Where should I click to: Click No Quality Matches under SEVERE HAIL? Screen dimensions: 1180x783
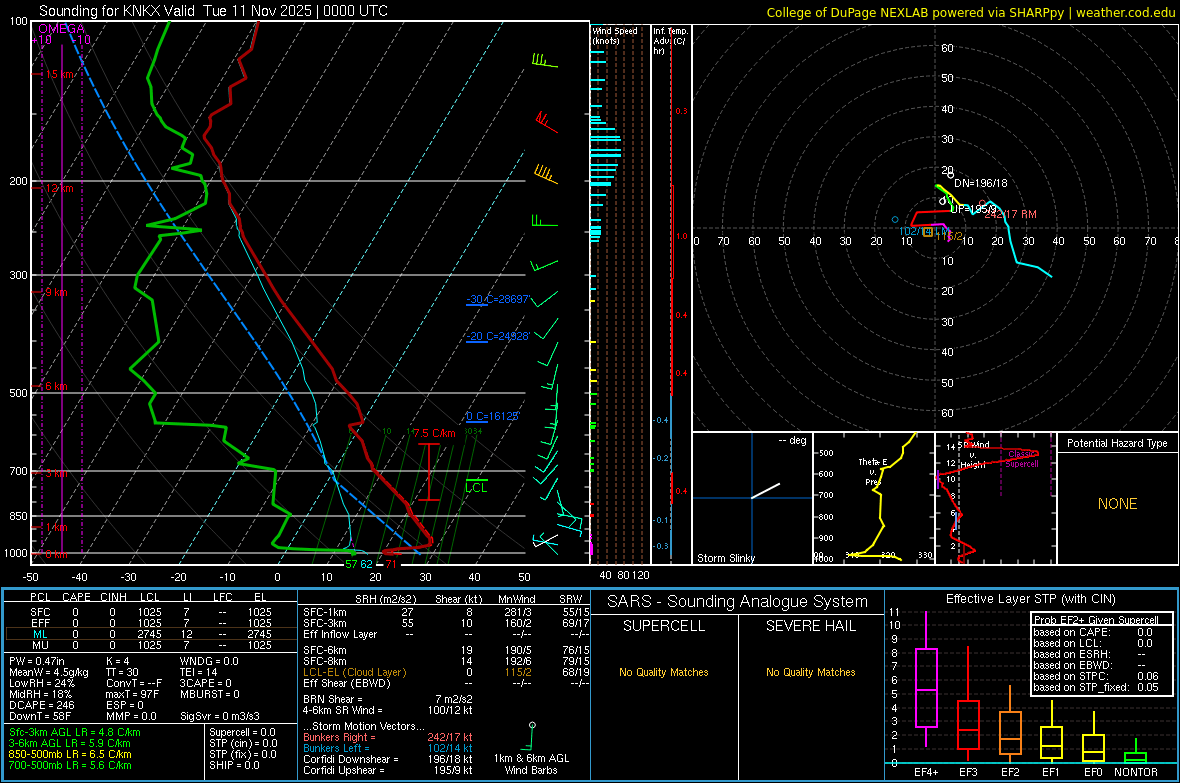tap(810, 672)
